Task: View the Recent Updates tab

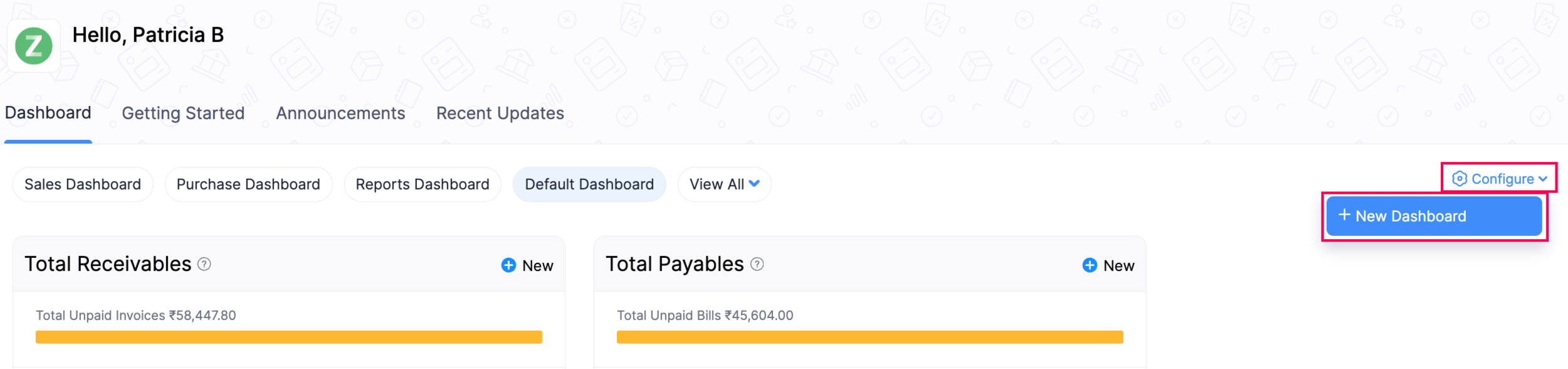Action: point(500,113)
